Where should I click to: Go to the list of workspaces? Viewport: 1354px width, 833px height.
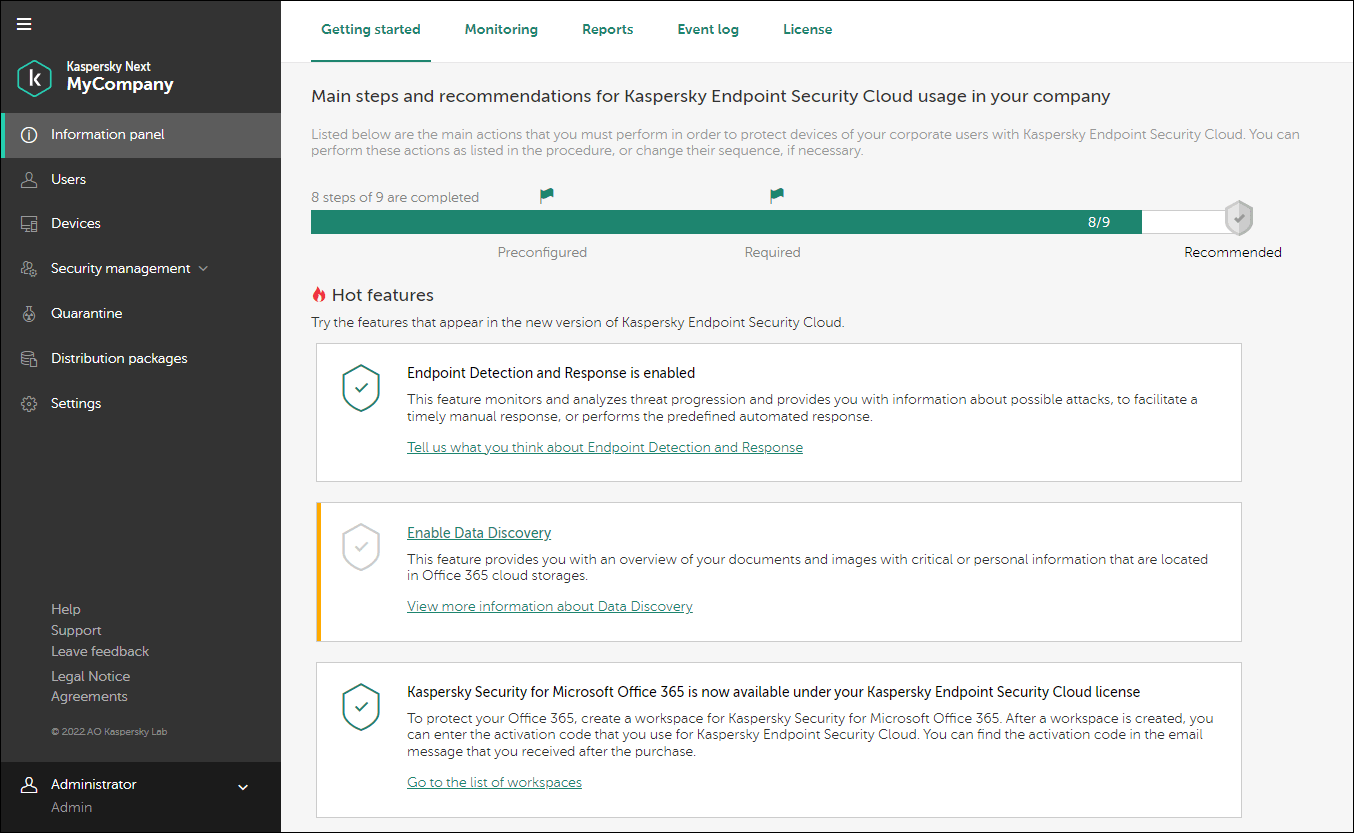(x=494, y=781)
